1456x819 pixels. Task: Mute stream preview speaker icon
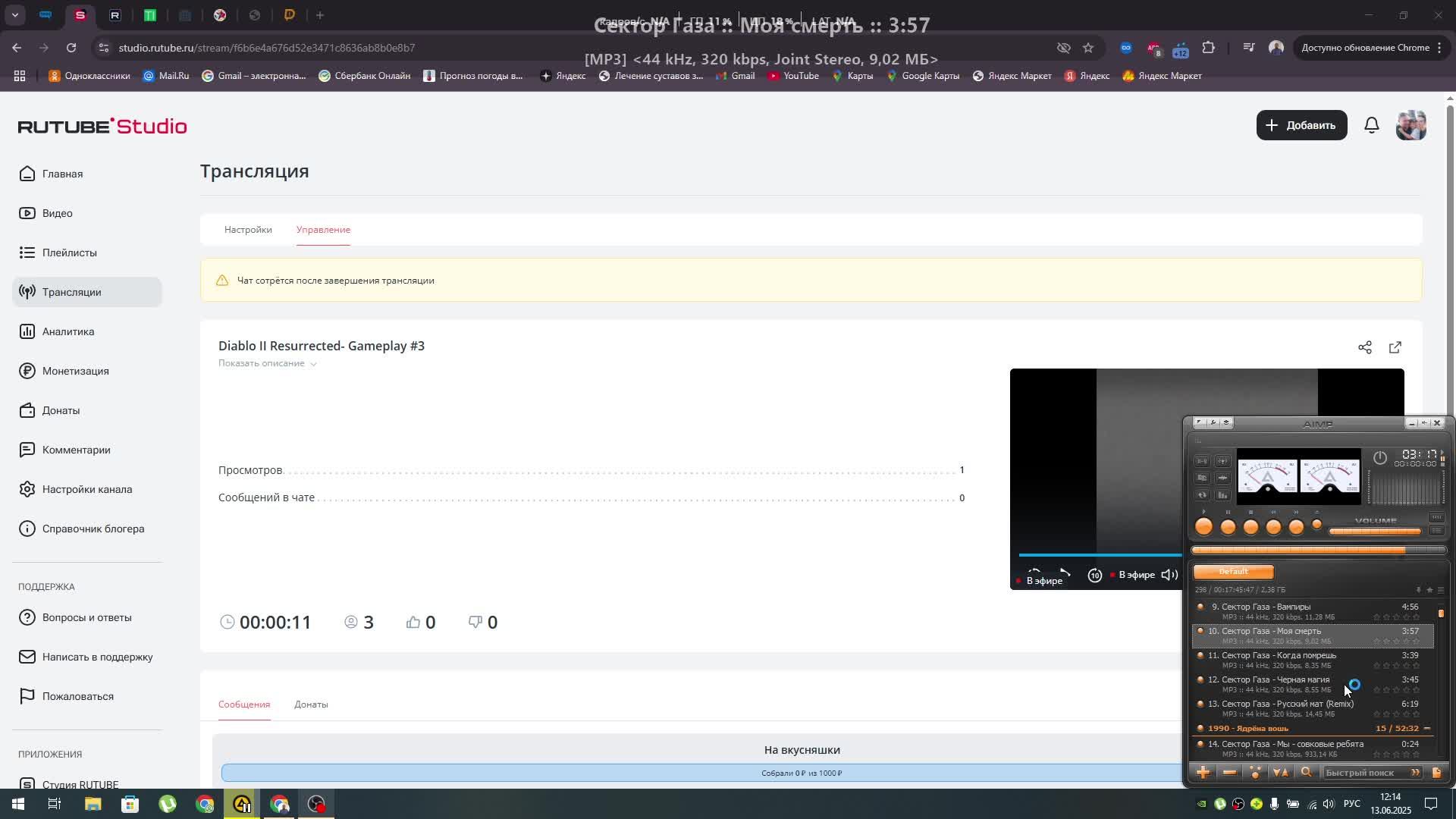click(x=1169, y=575)
